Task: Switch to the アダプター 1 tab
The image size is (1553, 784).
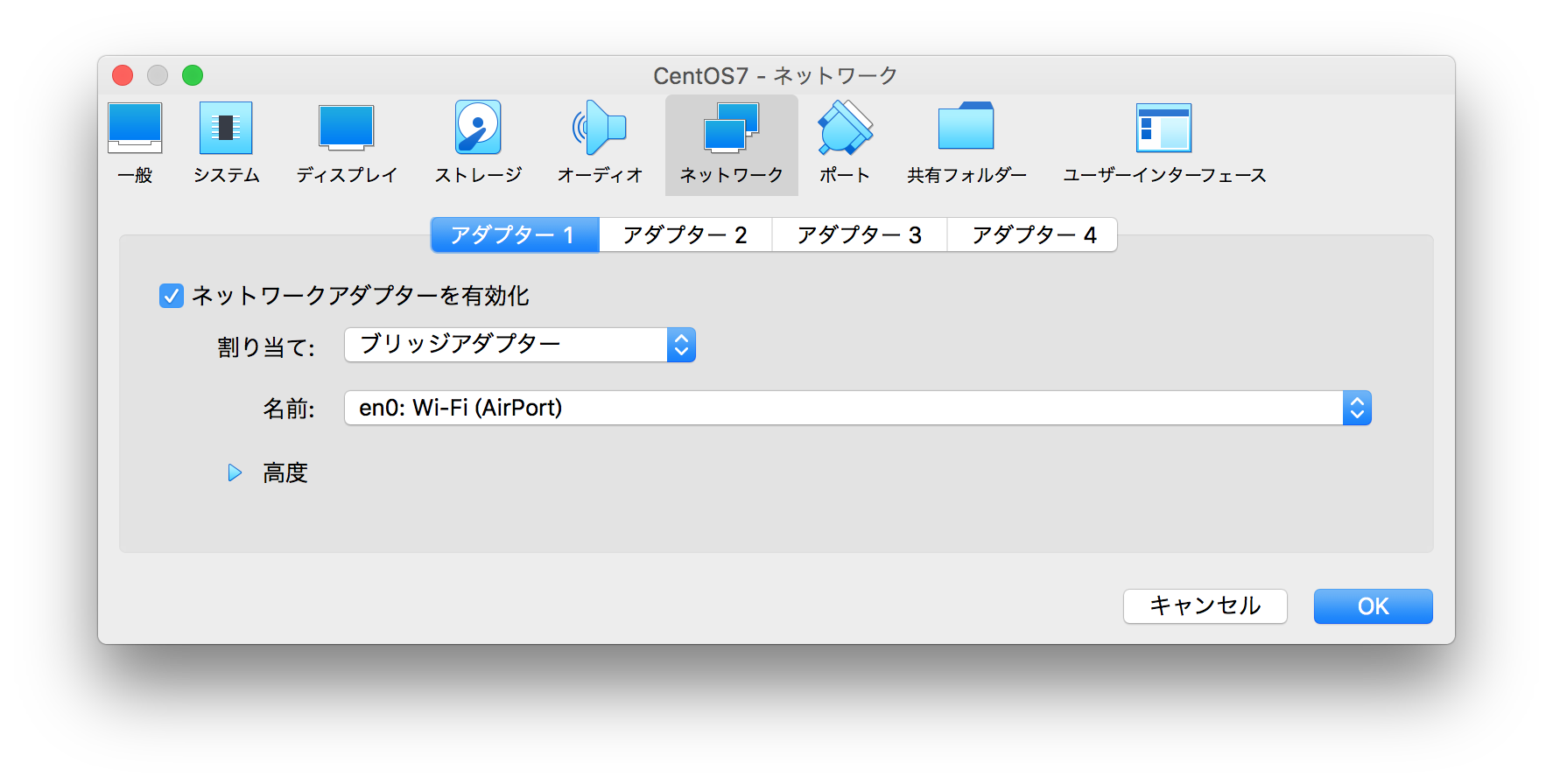Action: pos(515,234)
